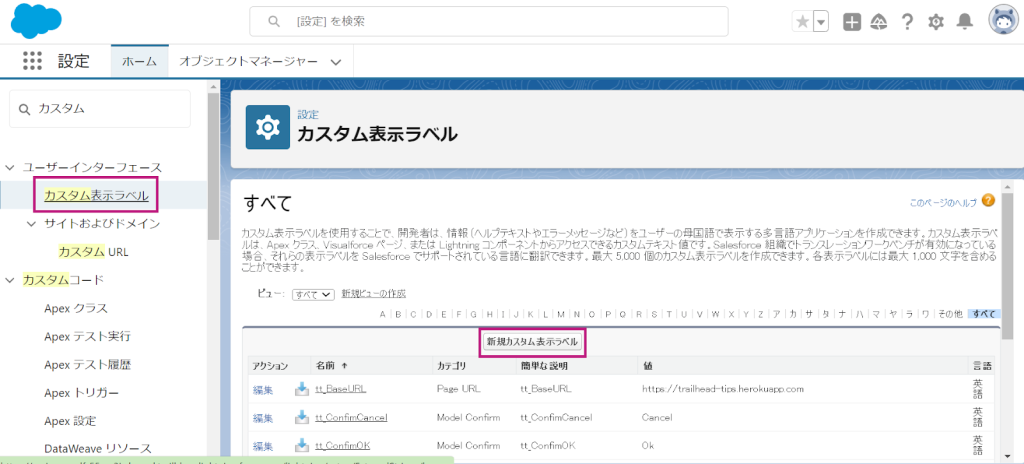Sort by 値 column header
Screen dimensions: 1024x464
pyautogui.click(x=647, y=365)
